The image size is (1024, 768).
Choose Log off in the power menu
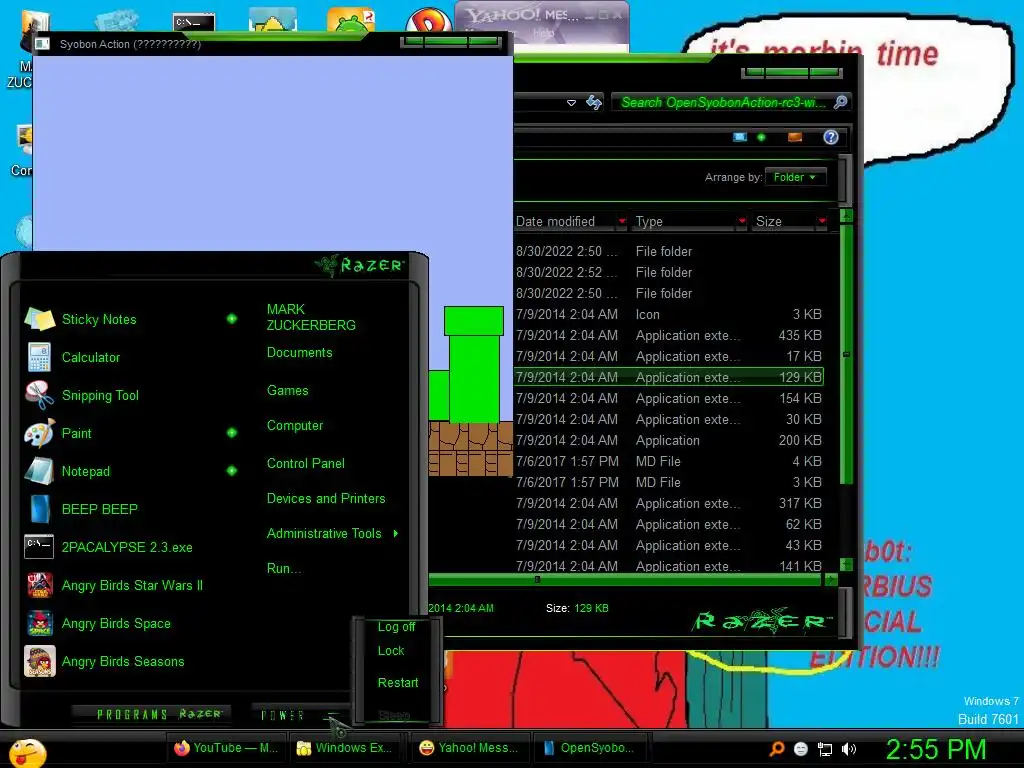pos(396,627)
